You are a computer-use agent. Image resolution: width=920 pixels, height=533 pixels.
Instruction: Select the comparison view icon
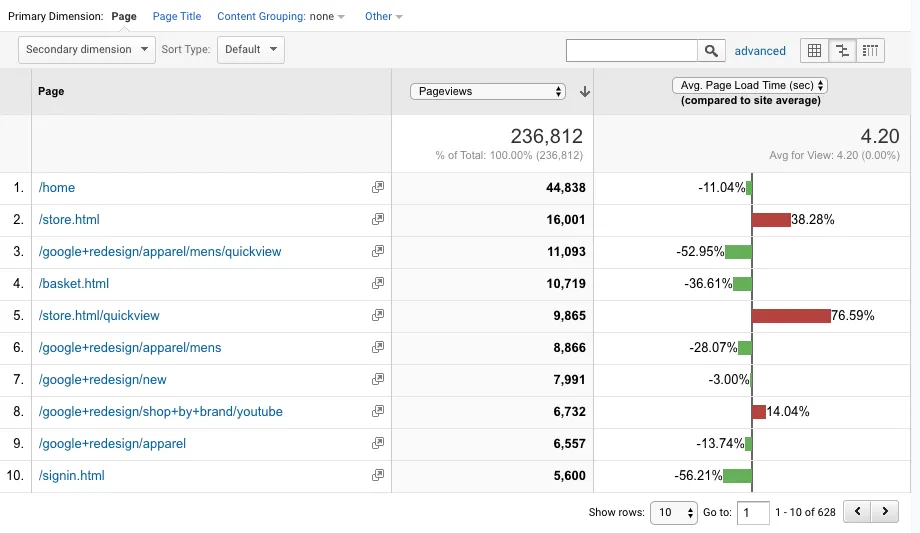pyautogui.click(x=842, y=50)
